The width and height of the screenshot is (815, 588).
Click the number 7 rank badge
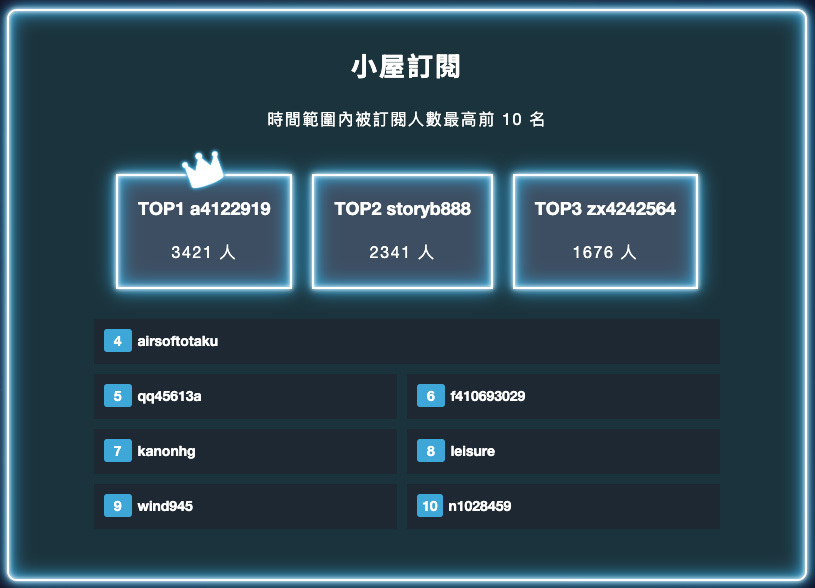click(117, 451)
